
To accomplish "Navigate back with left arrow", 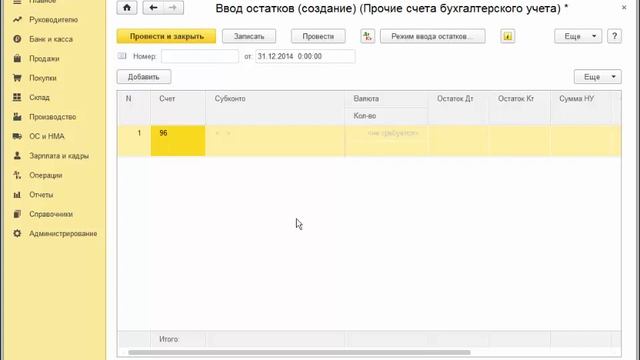I will click(x=153, y=8).
